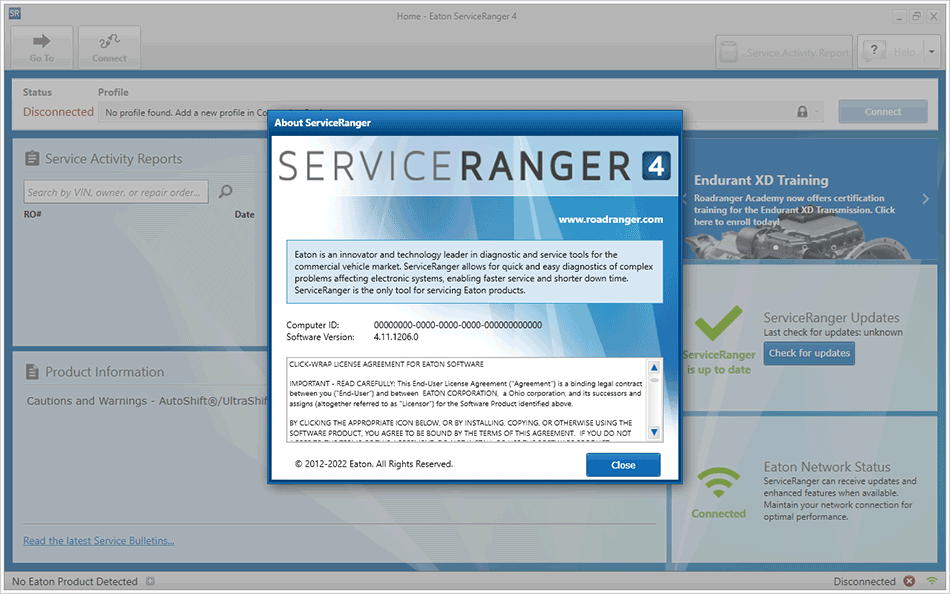Open the www.roadranger.com link
950x594 pixels.
(610, 219)
